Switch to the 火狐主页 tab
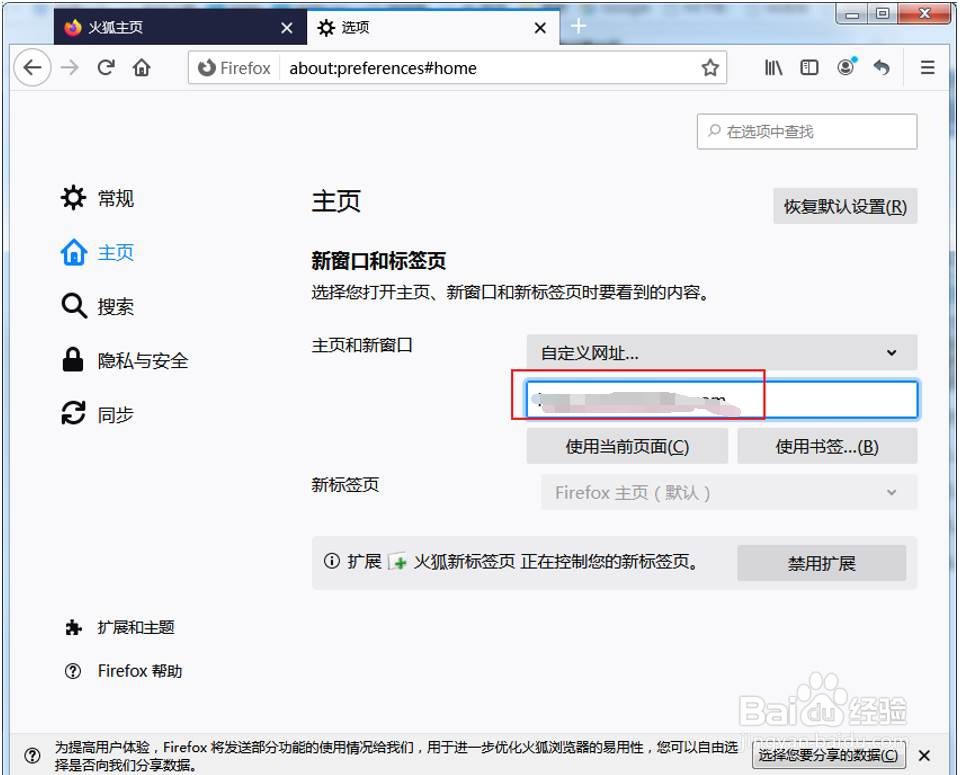Viewport: 963px width, 775px height. [x=180, y=27]
